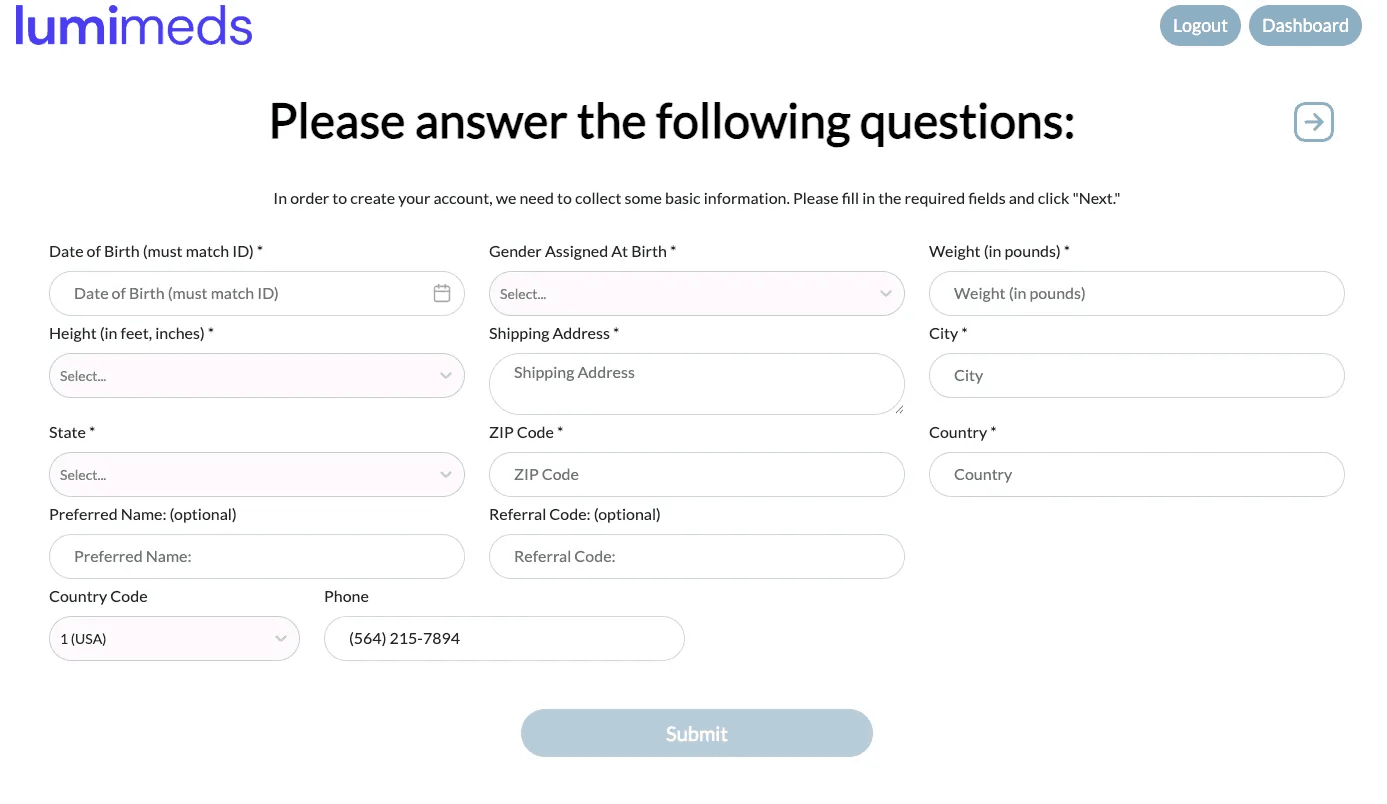The width and height of the screenshot is (1387, 804).
Task: Click the Phone number field
Action: 504,639
